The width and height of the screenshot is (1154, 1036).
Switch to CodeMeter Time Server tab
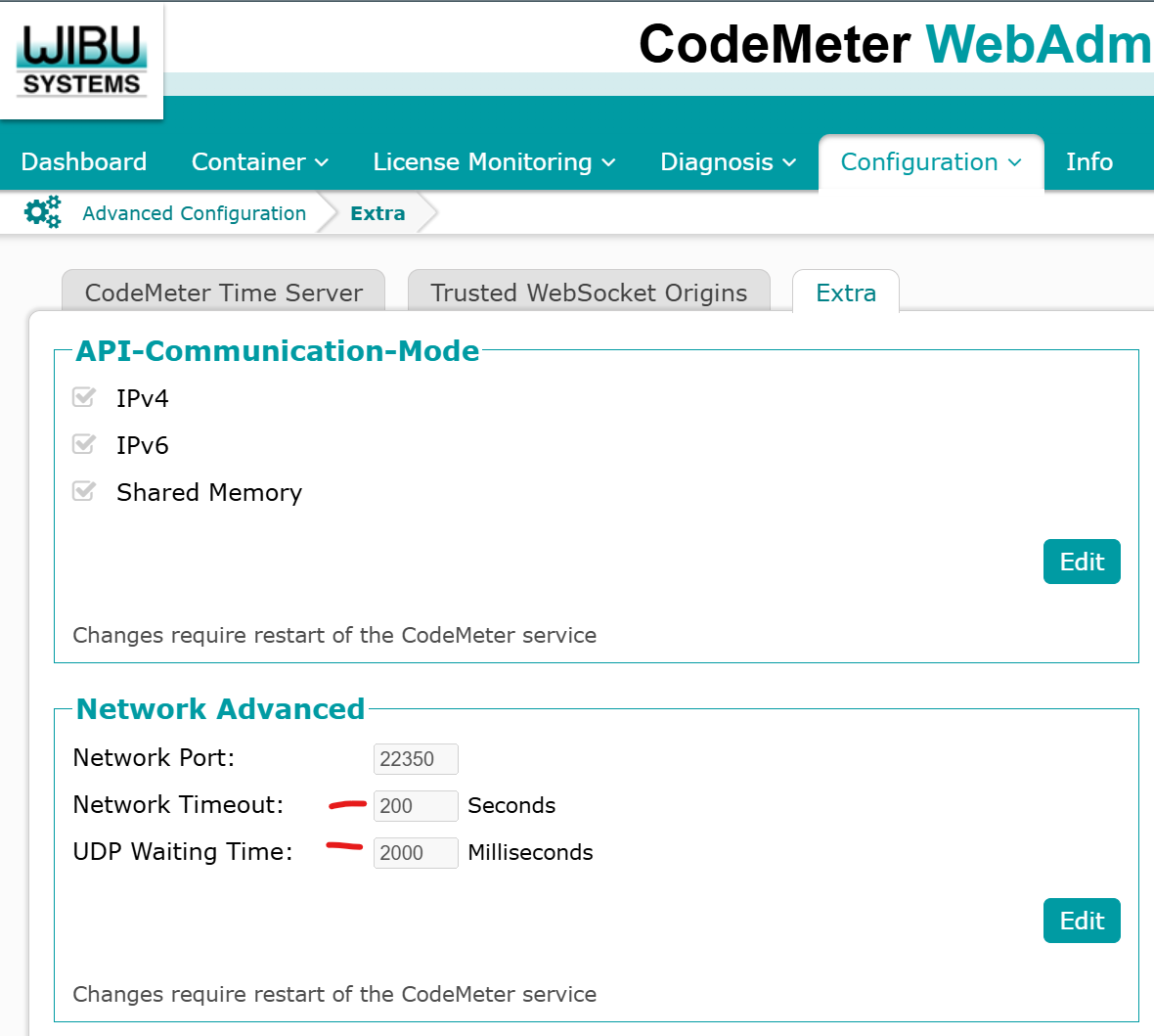point(224,292)
